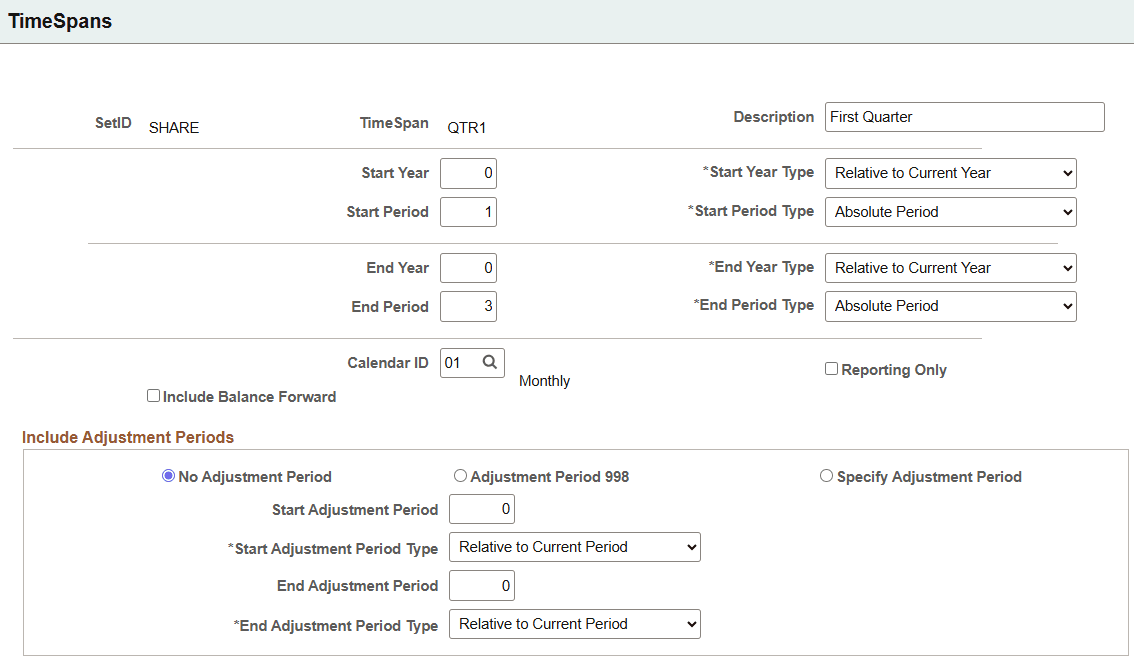Select the No Adjustment Period radio button
Screen dimensions: 1134x661
click(x=169, y=476)
